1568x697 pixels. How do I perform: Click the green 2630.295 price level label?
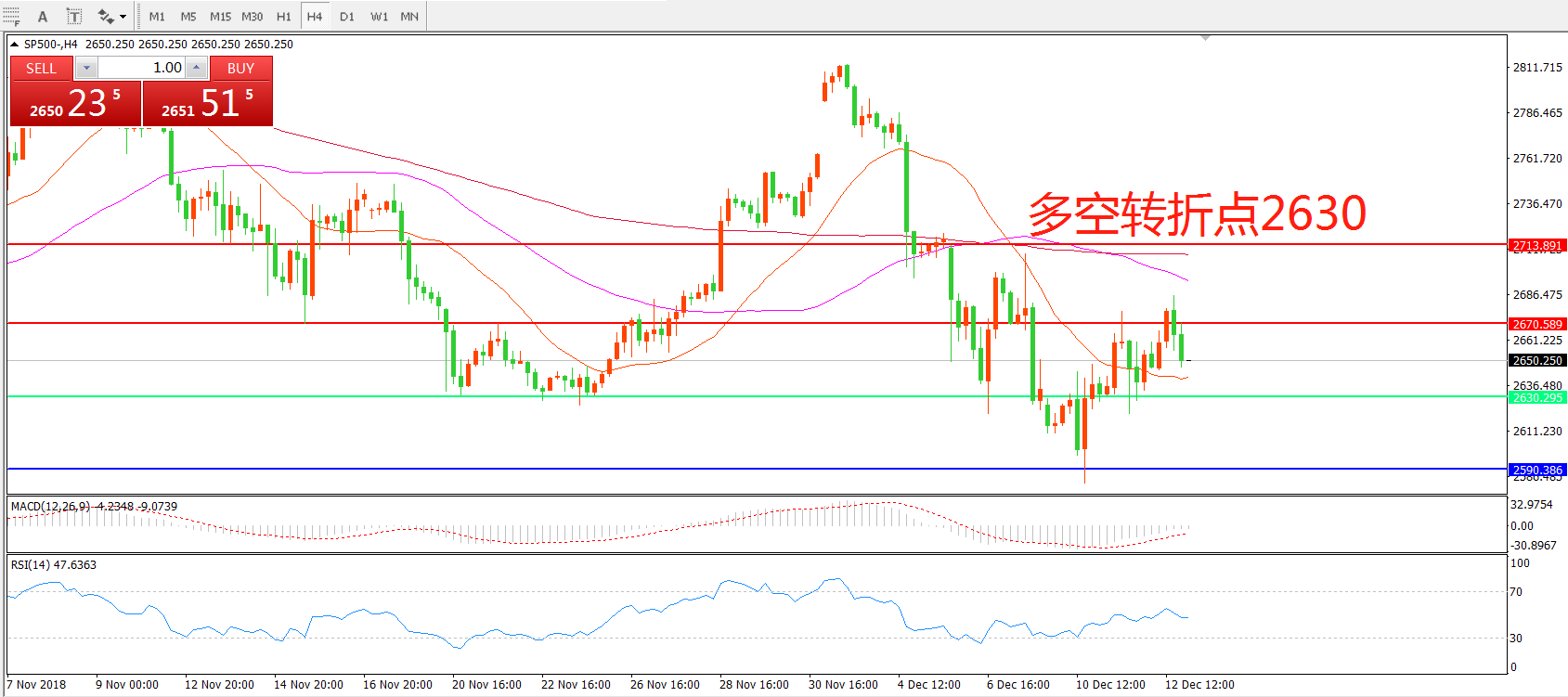click(x=1537, y=397)
